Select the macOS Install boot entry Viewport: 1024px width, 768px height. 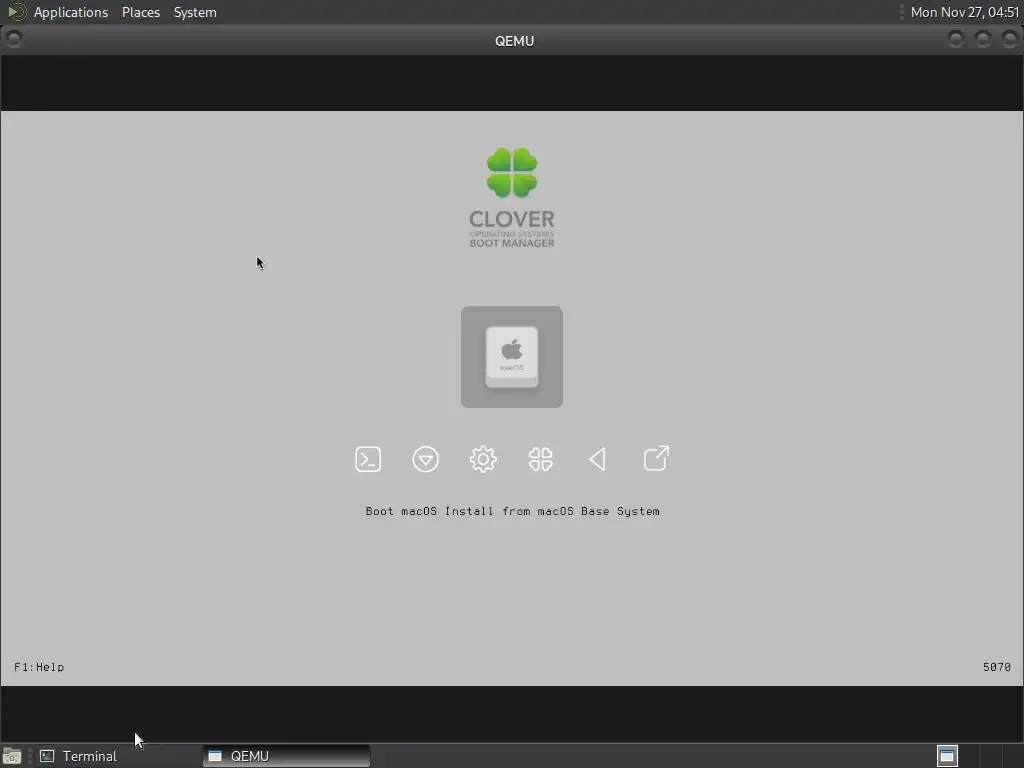pyautogui.click(x=511, y=357)
